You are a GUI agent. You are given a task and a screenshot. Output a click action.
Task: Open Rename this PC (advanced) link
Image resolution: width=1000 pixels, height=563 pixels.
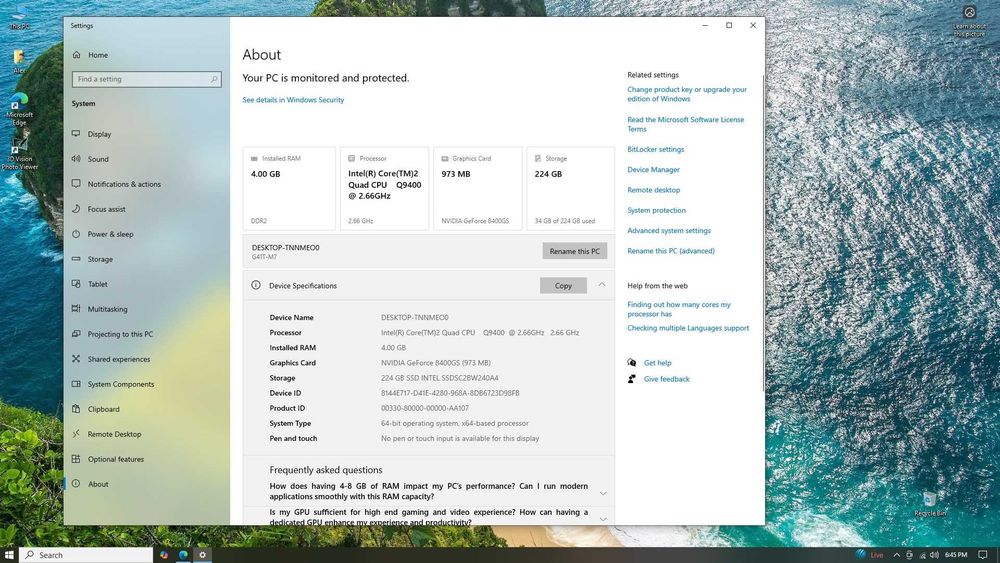(x=670, y=251)
